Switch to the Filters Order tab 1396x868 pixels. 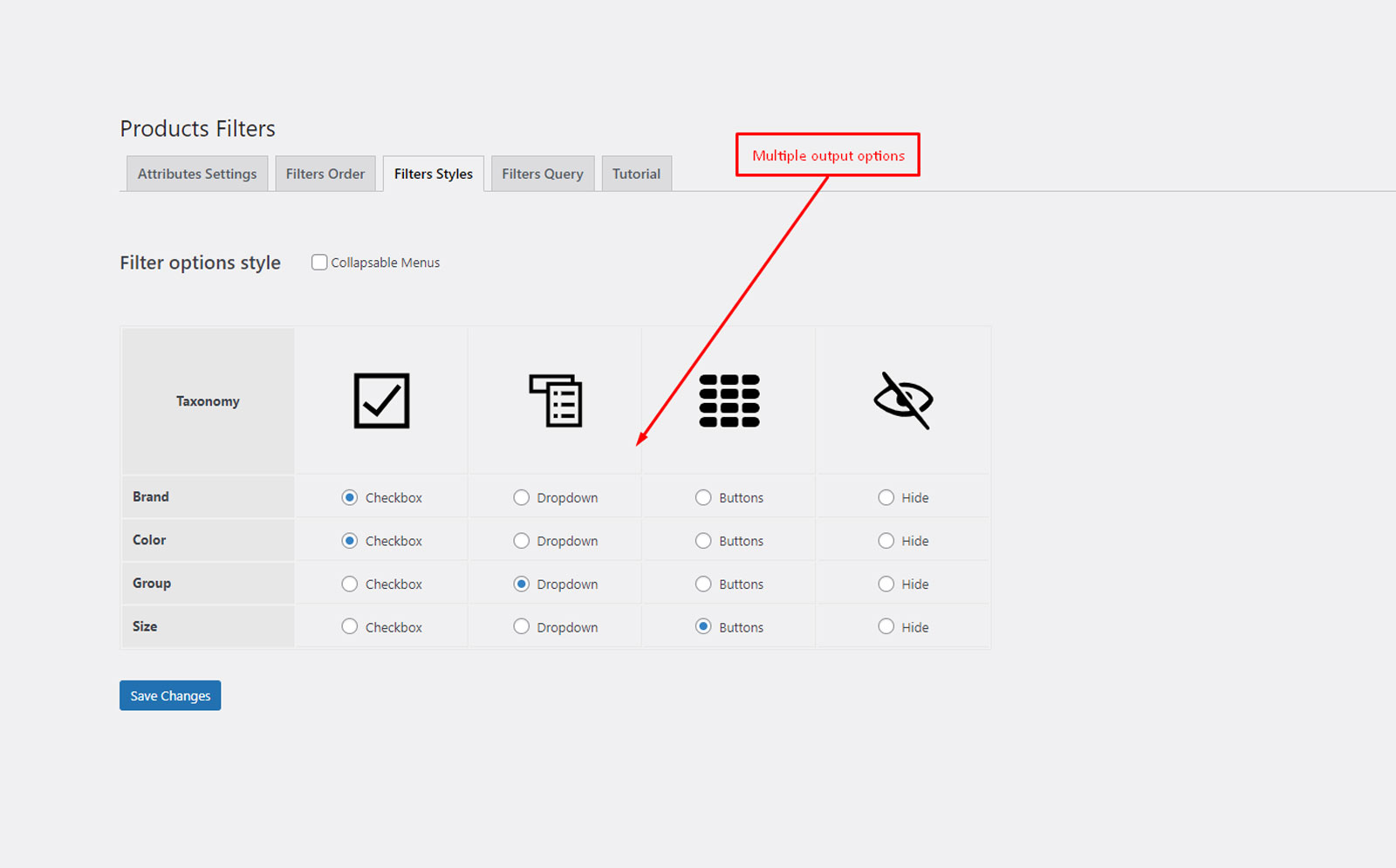point(325,174)
